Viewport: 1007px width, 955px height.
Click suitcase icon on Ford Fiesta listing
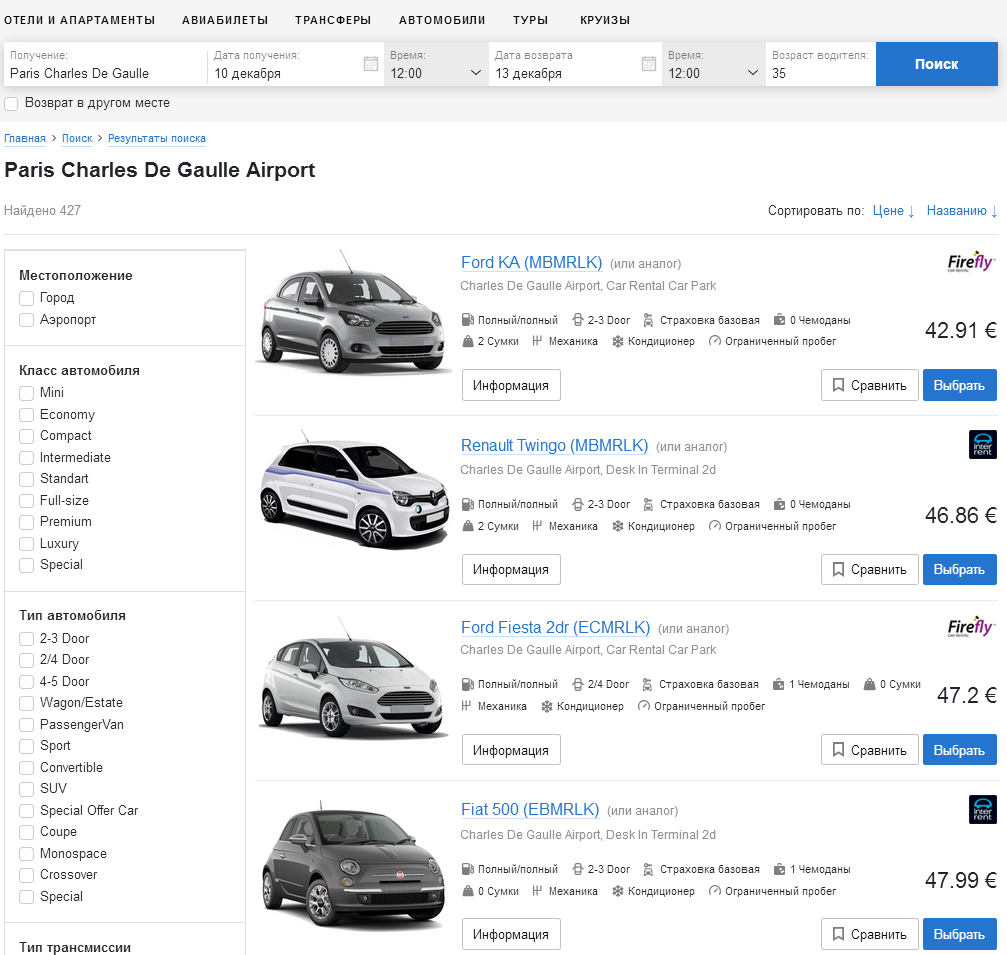click(x=778, y=684)
